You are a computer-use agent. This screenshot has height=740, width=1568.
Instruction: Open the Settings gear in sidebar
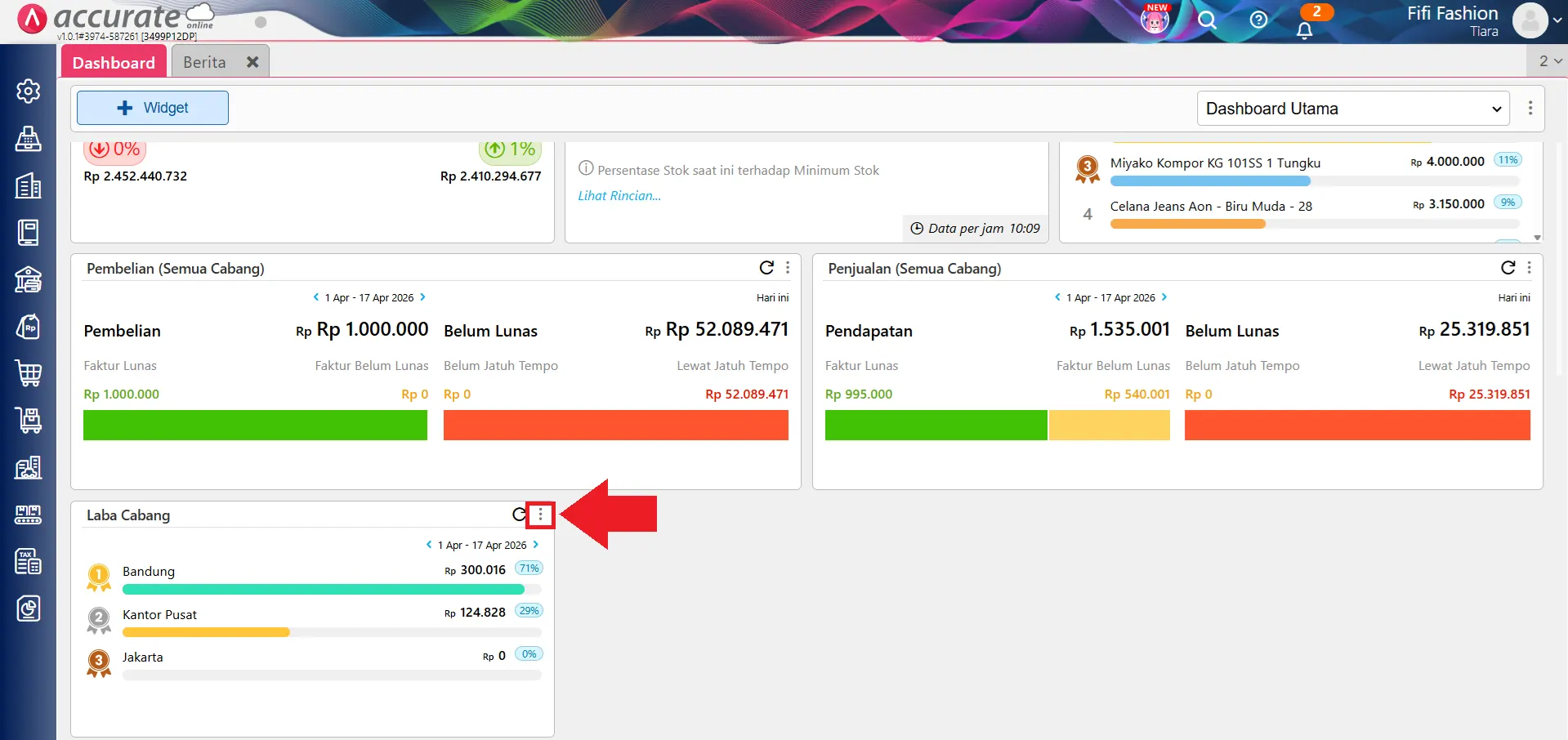click(29, 91)
